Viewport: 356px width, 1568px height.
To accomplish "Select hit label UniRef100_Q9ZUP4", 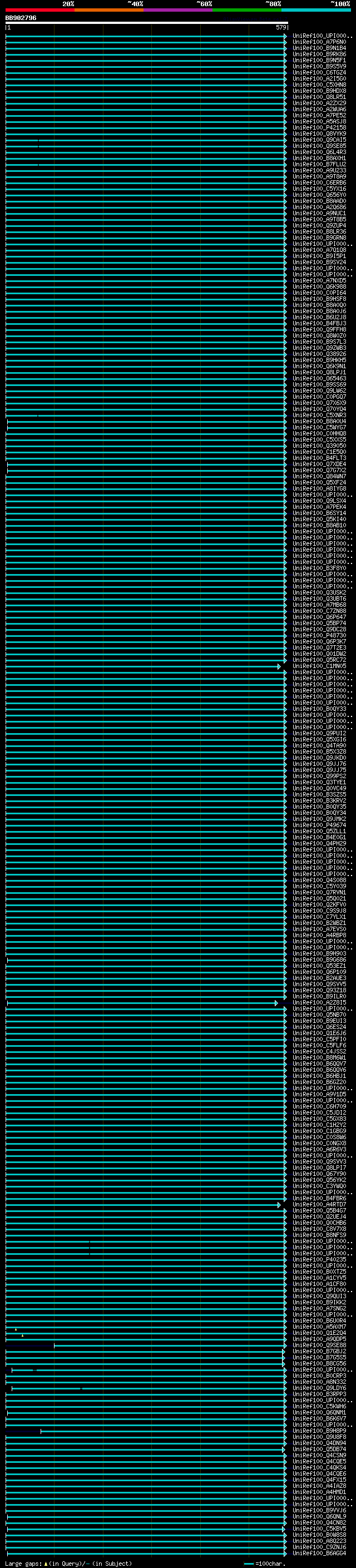I will tap(319, 226).
